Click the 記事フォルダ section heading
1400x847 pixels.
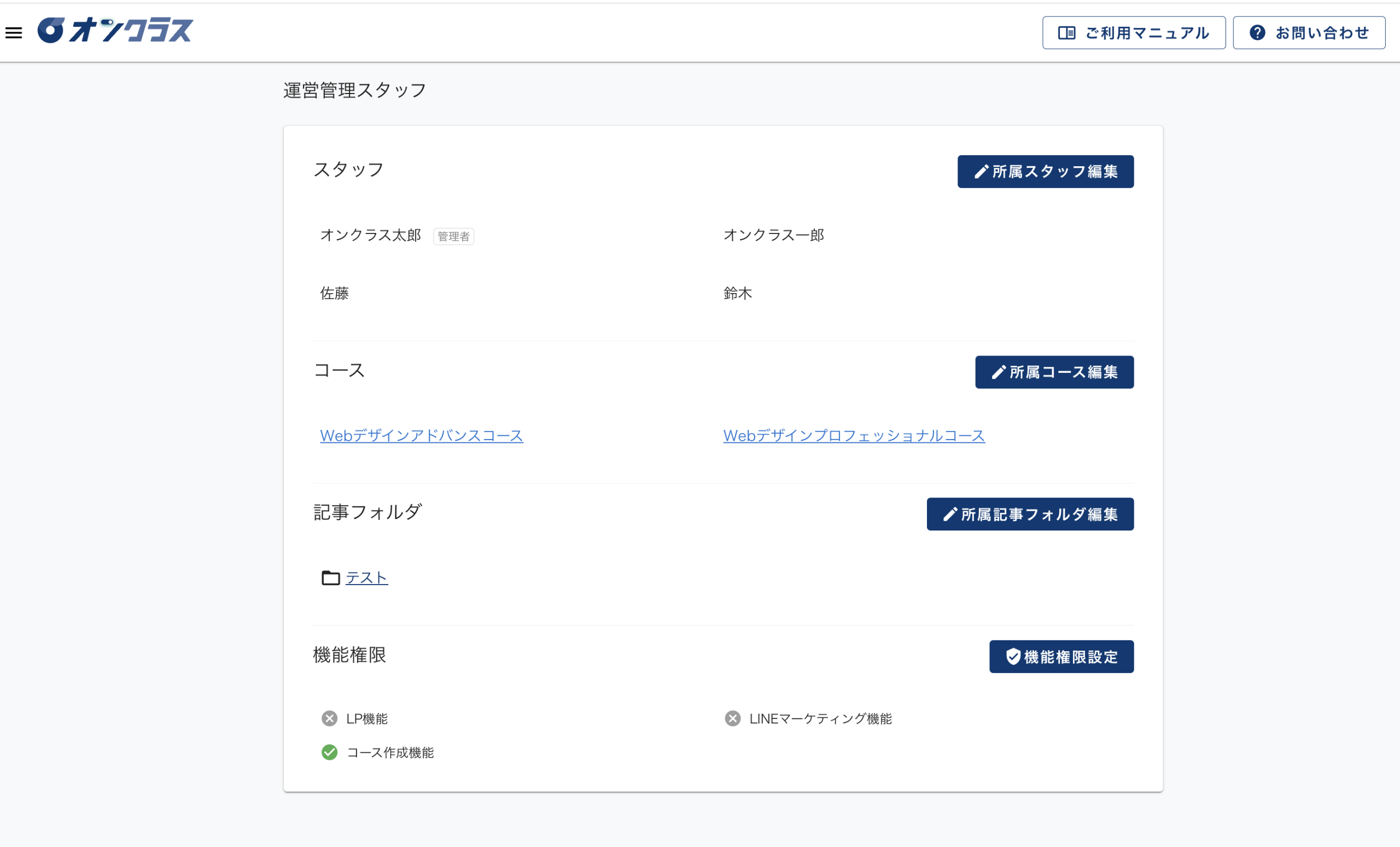click(x=367, y=512)
